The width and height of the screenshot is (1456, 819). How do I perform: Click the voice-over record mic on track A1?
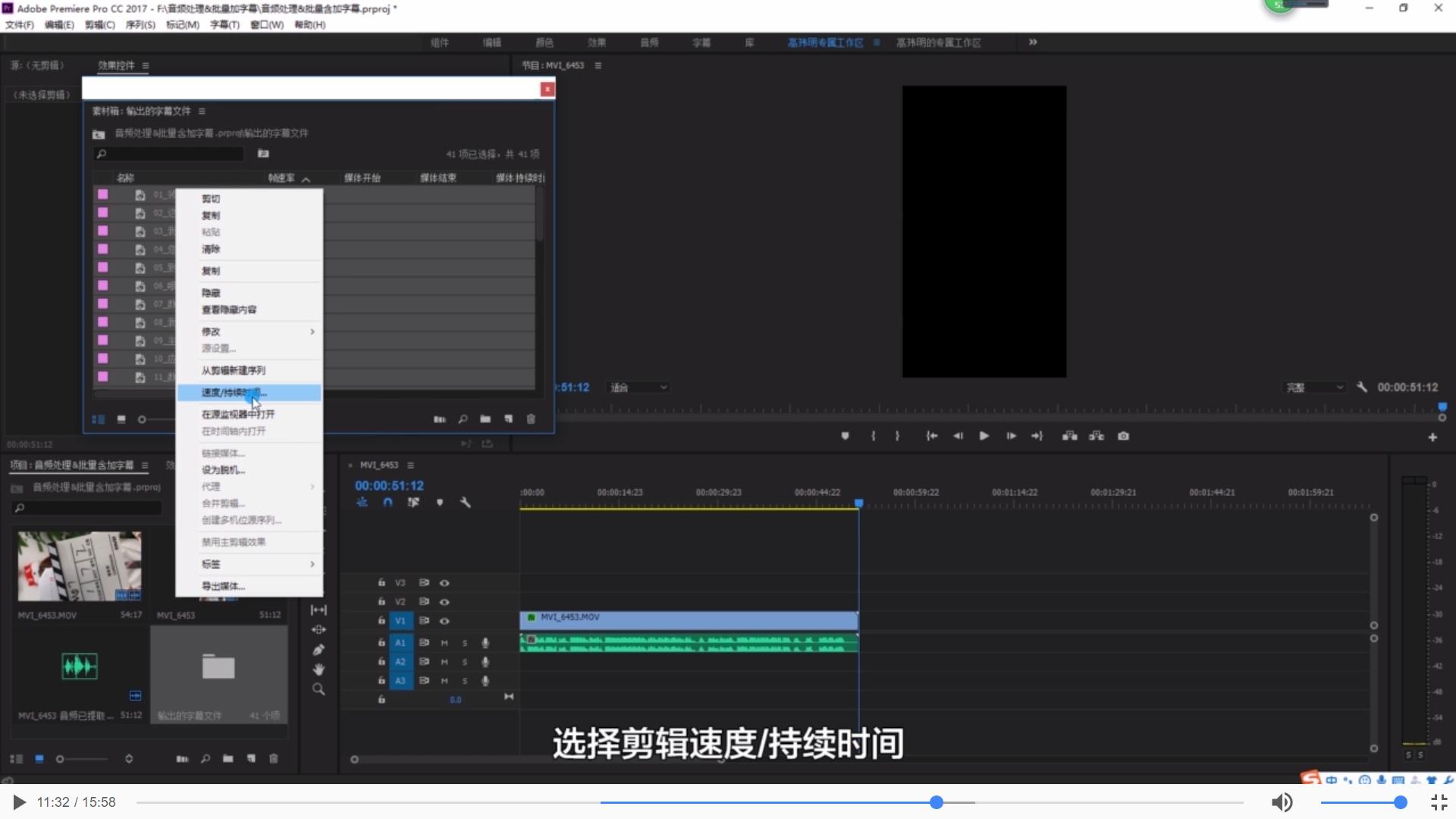485,642
